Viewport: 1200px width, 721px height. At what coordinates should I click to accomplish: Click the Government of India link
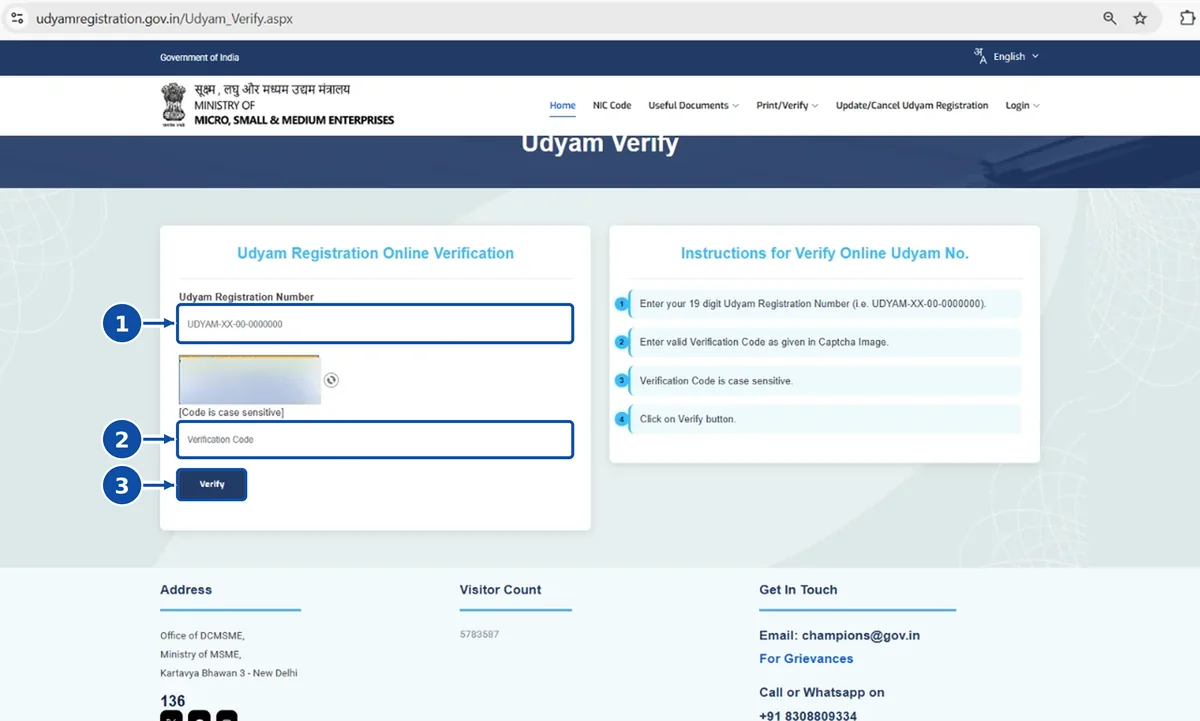coord(199,57)
